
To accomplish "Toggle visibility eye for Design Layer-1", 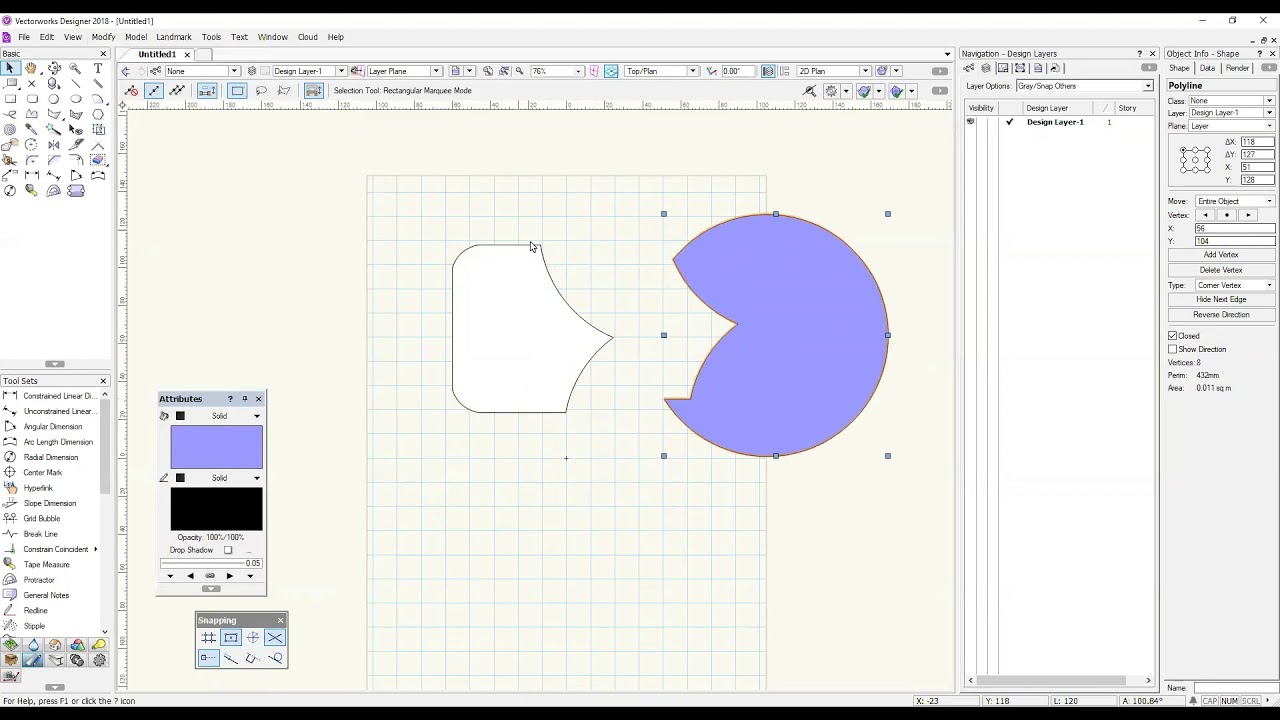I will coord(970,122).
